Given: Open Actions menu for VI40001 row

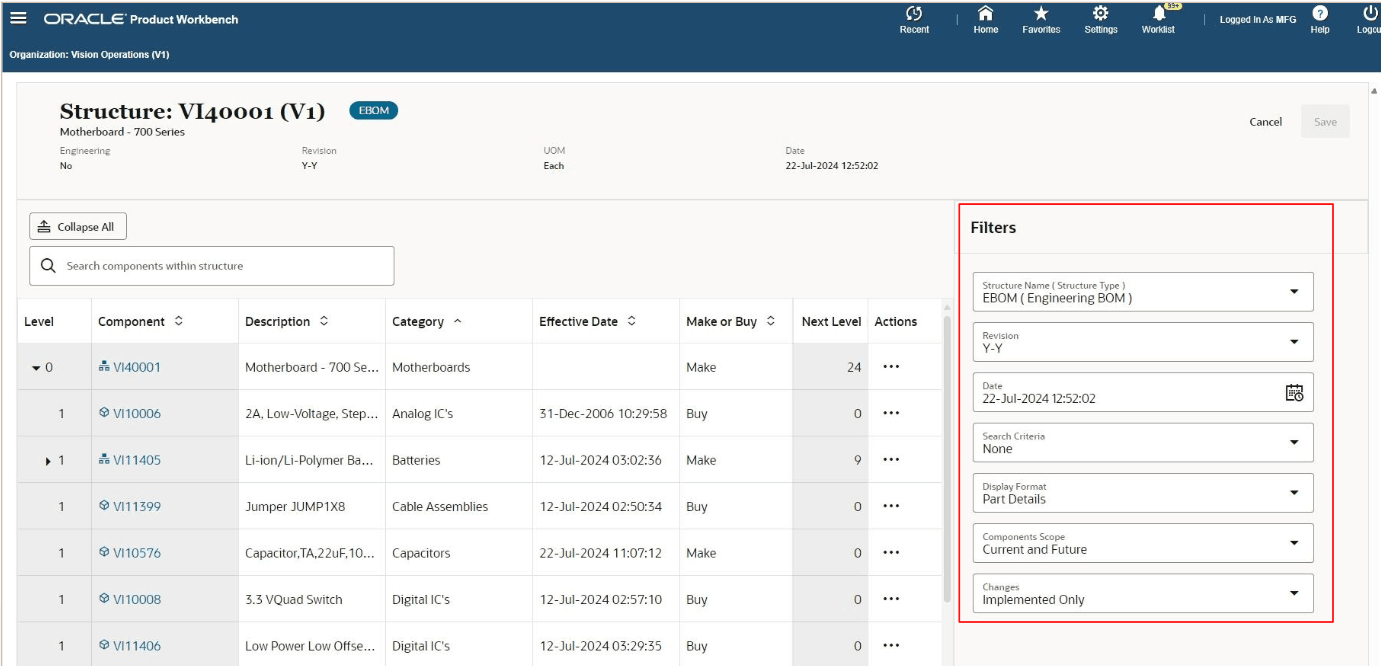Looking at the screenshot, I should click(x=891, y=367).
